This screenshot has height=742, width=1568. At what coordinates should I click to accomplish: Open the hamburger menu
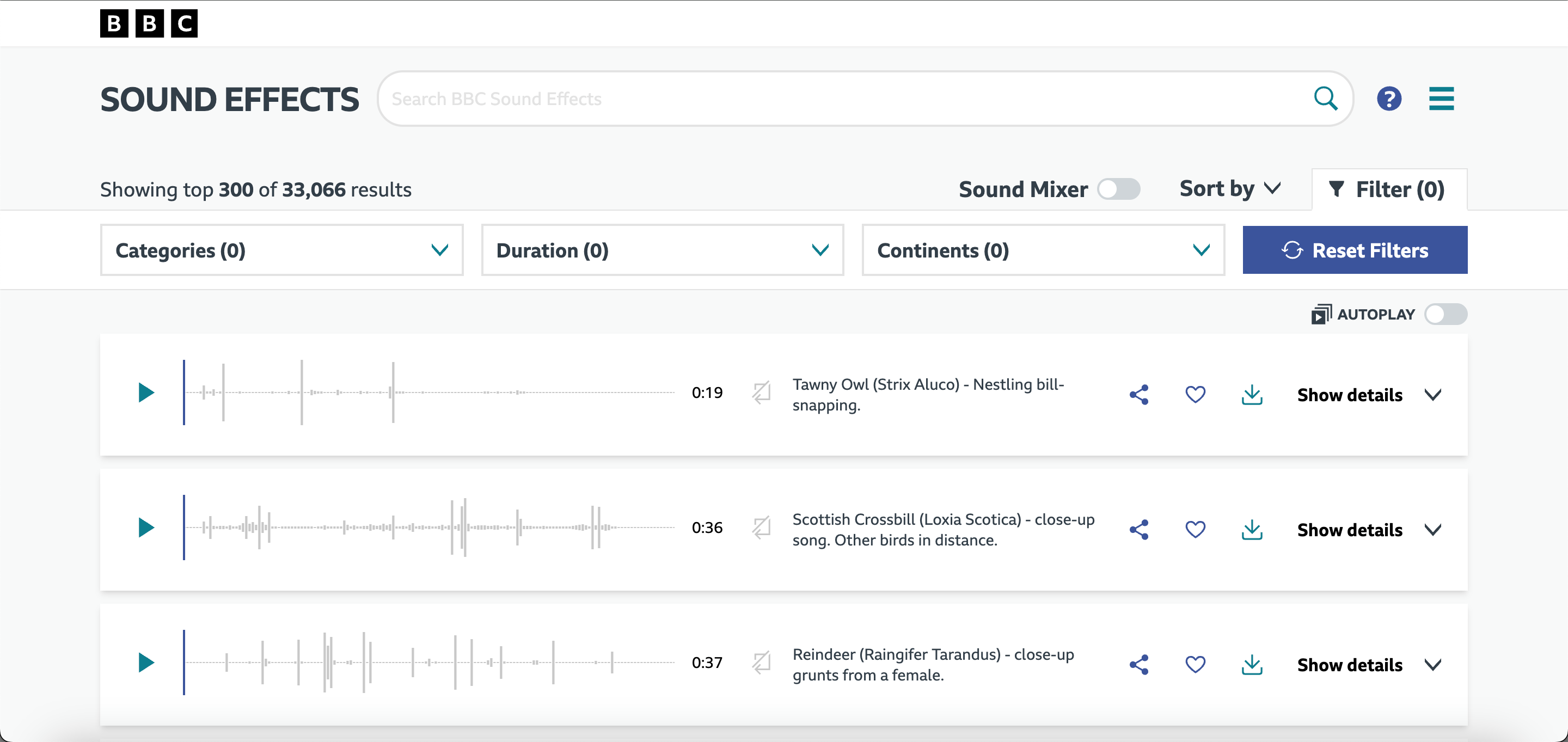point(1441,99)
